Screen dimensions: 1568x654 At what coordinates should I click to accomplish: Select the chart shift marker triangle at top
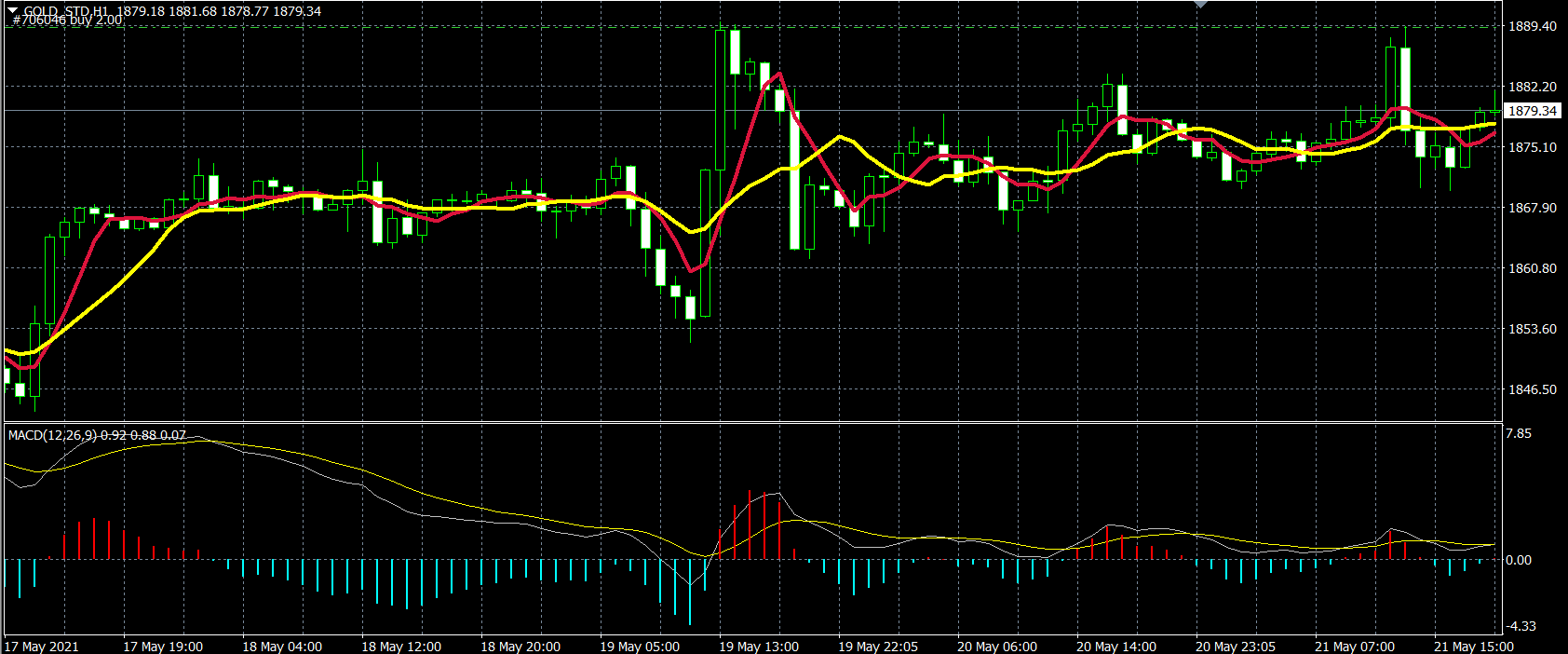click(x=1201, y=4)
